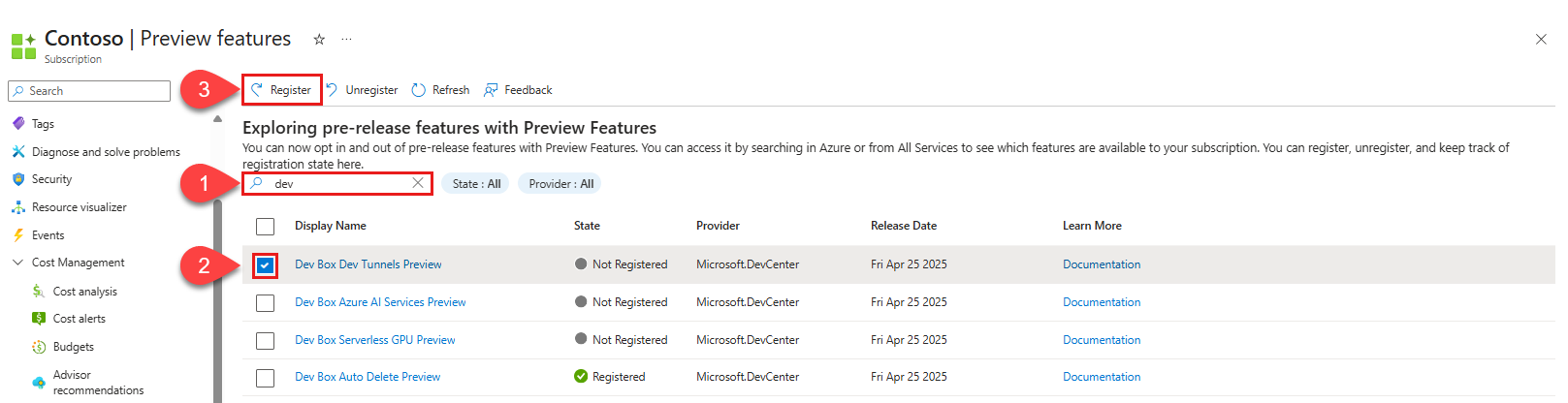
Task: Click the Register toolbar icon
Action: (x=257, y=90)
